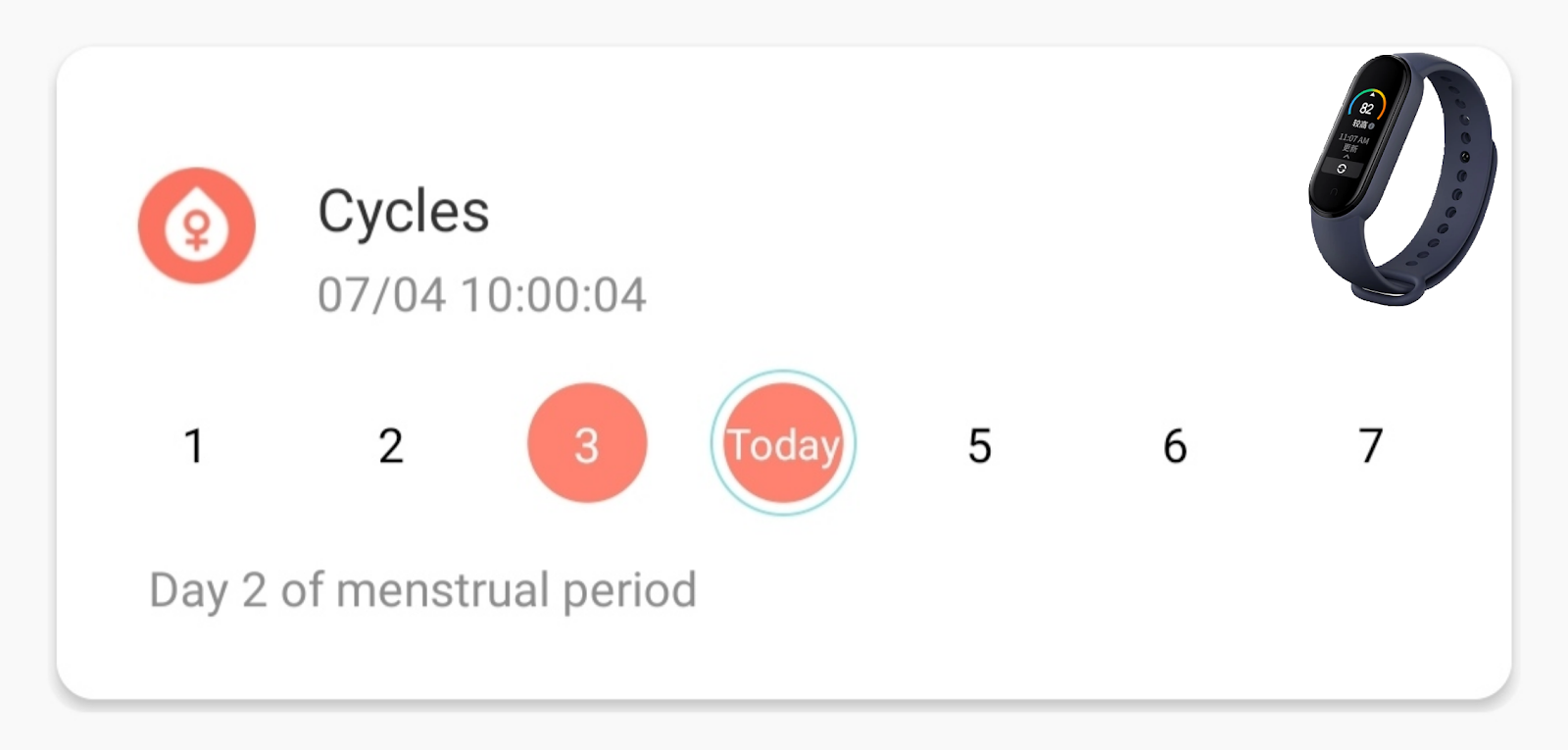The image size is (1568, 750).
Task: Tap the refresh icon on band screen
Action: [1342, 170]
